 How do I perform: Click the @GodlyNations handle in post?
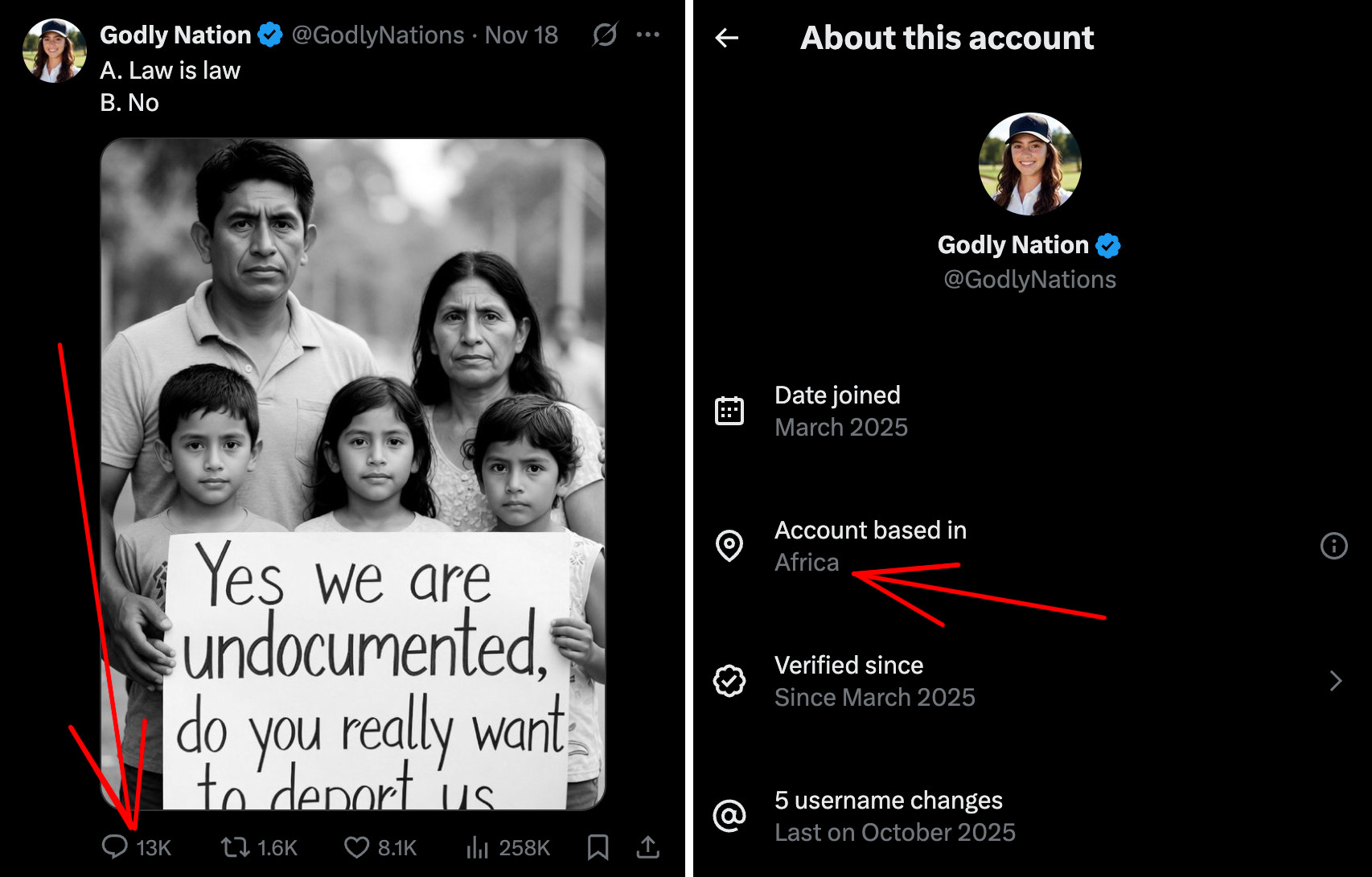coord(377,35)
